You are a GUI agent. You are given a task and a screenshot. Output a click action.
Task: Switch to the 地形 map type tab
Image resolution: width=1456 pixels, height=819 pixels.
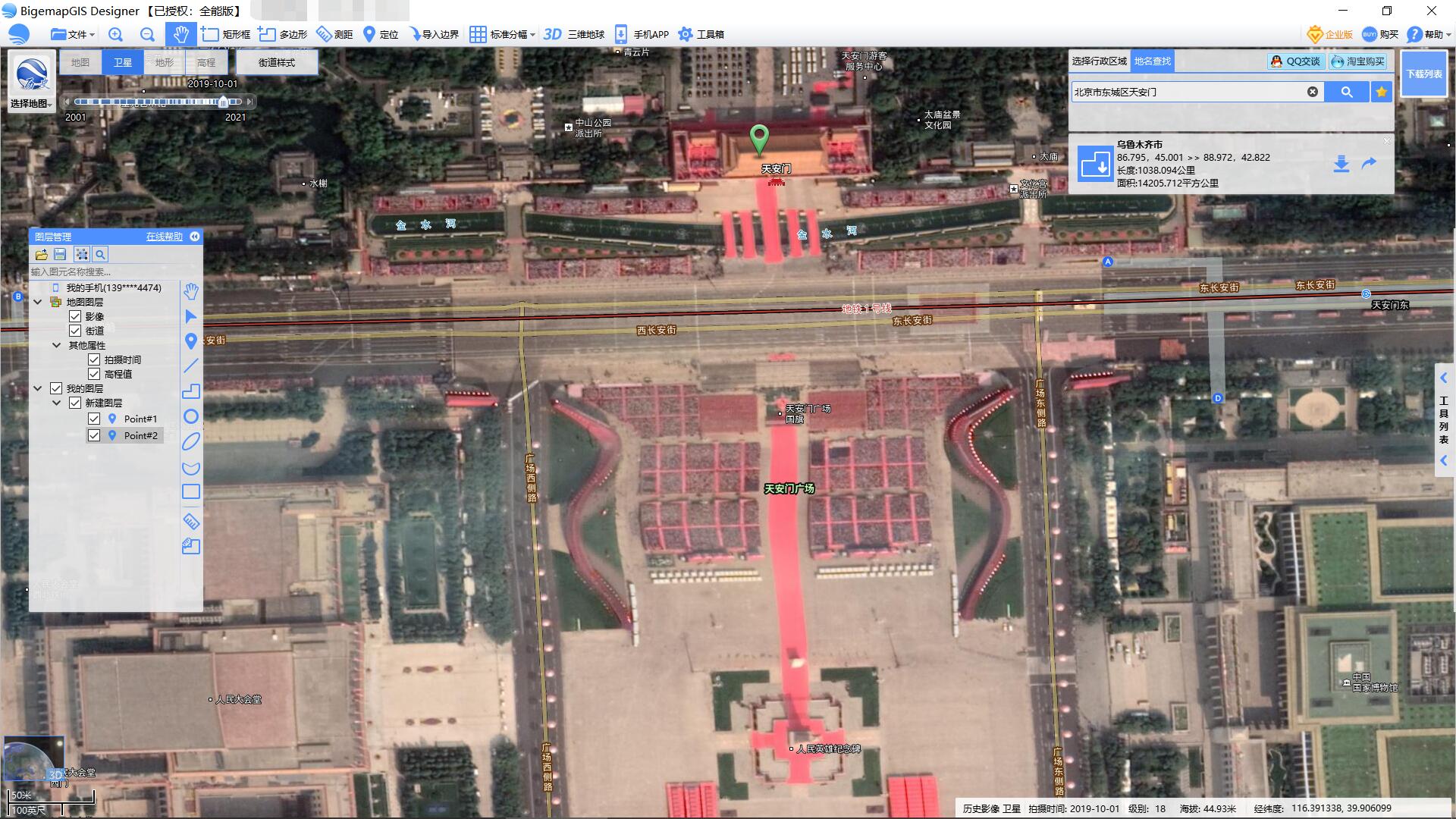[x=165, y=62]
